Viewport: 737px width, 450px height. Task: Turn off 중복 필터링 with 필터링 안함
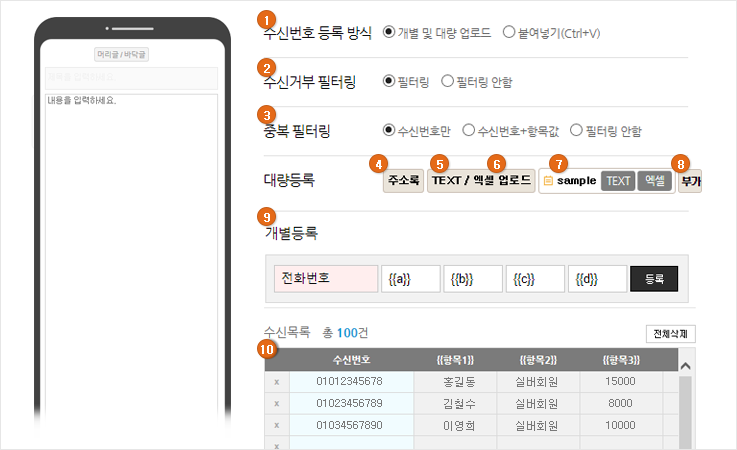tap(576, 130)
